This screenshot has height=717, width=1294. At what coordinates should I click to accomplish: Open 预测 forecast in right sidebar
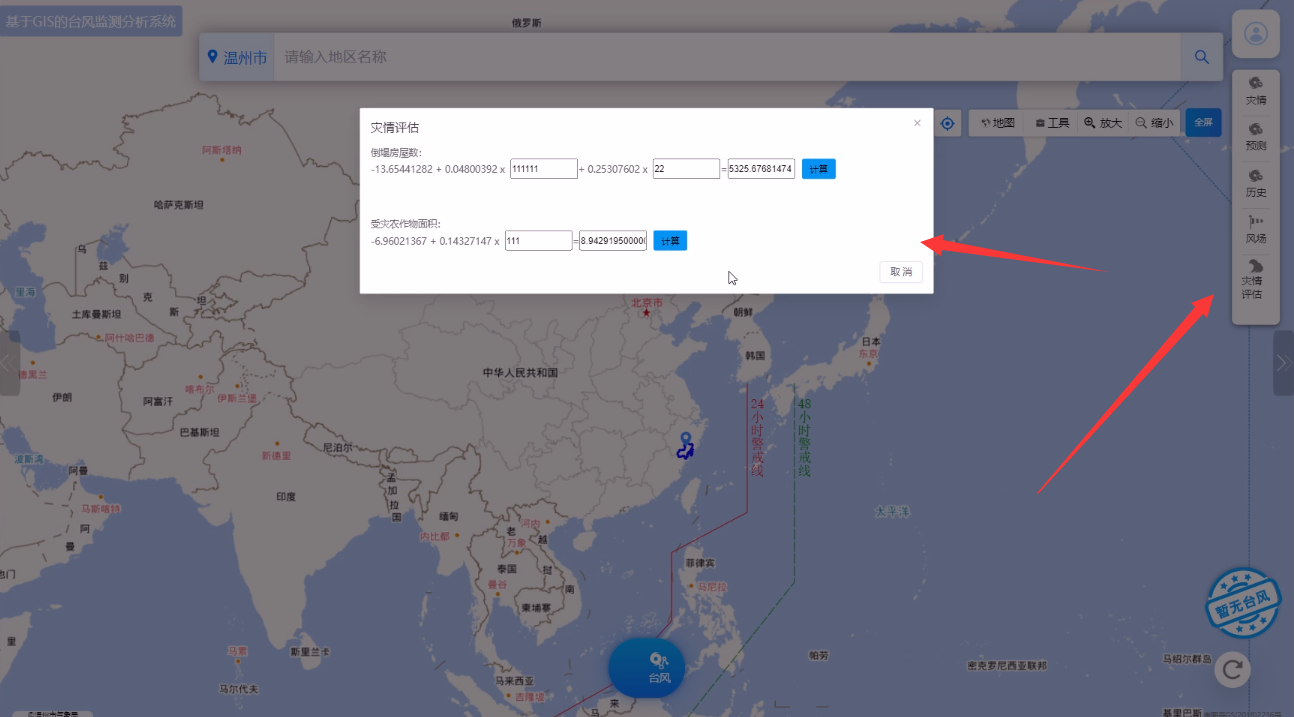coord(1256,137)
